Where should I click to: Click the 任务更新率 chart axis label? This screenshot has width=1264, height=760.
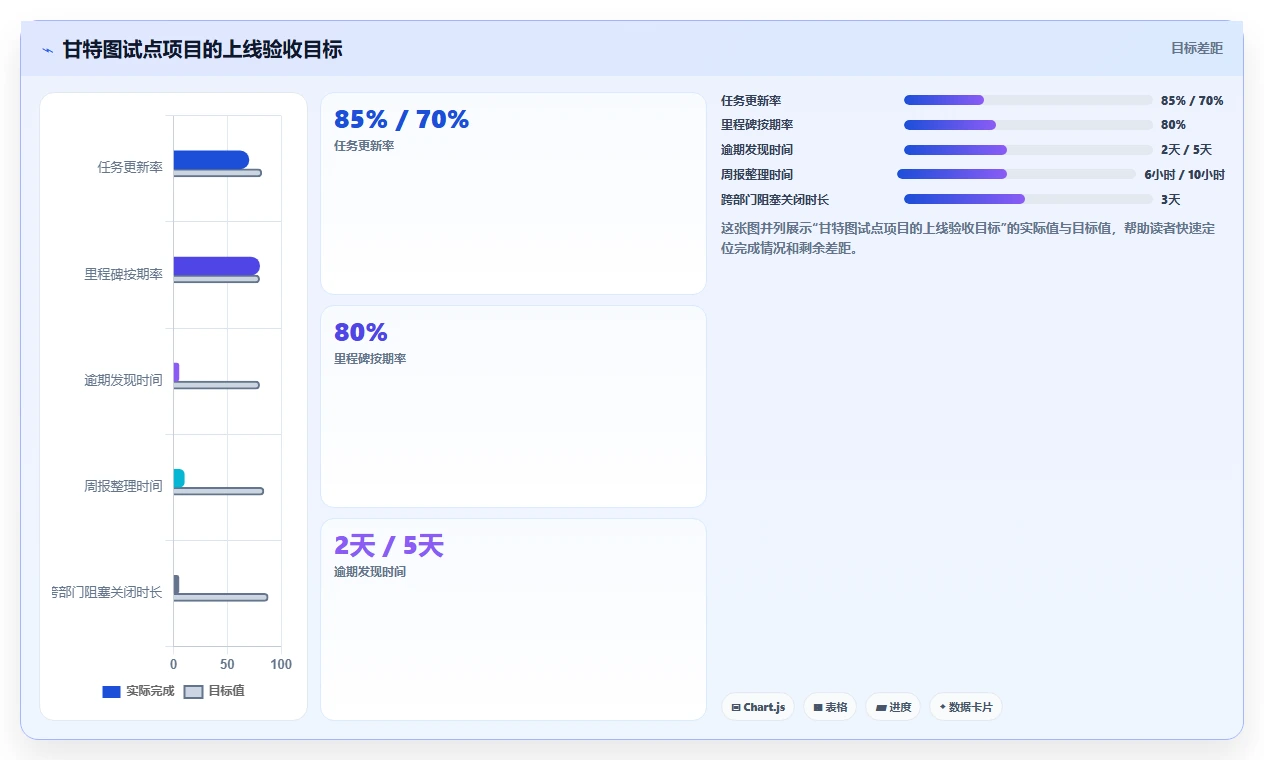130,168
